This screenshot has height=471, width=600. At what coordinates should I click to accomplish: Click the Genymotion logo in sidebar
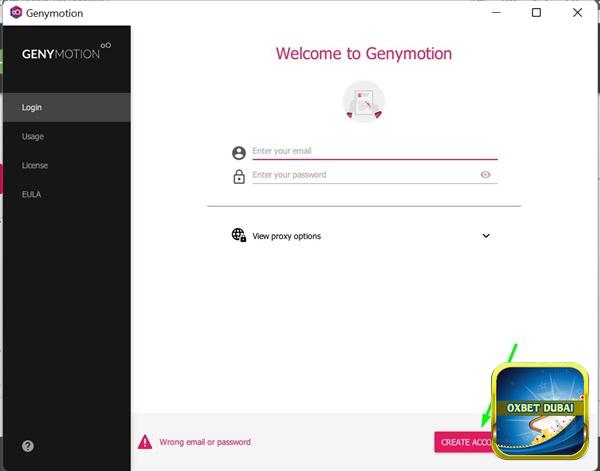pyautogui.click(x=67, y=52)
